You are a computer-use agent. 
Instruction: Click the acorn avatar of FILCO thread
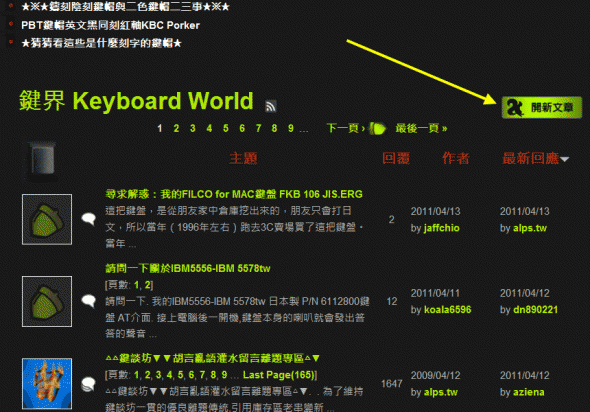click(x=47, y=219)
